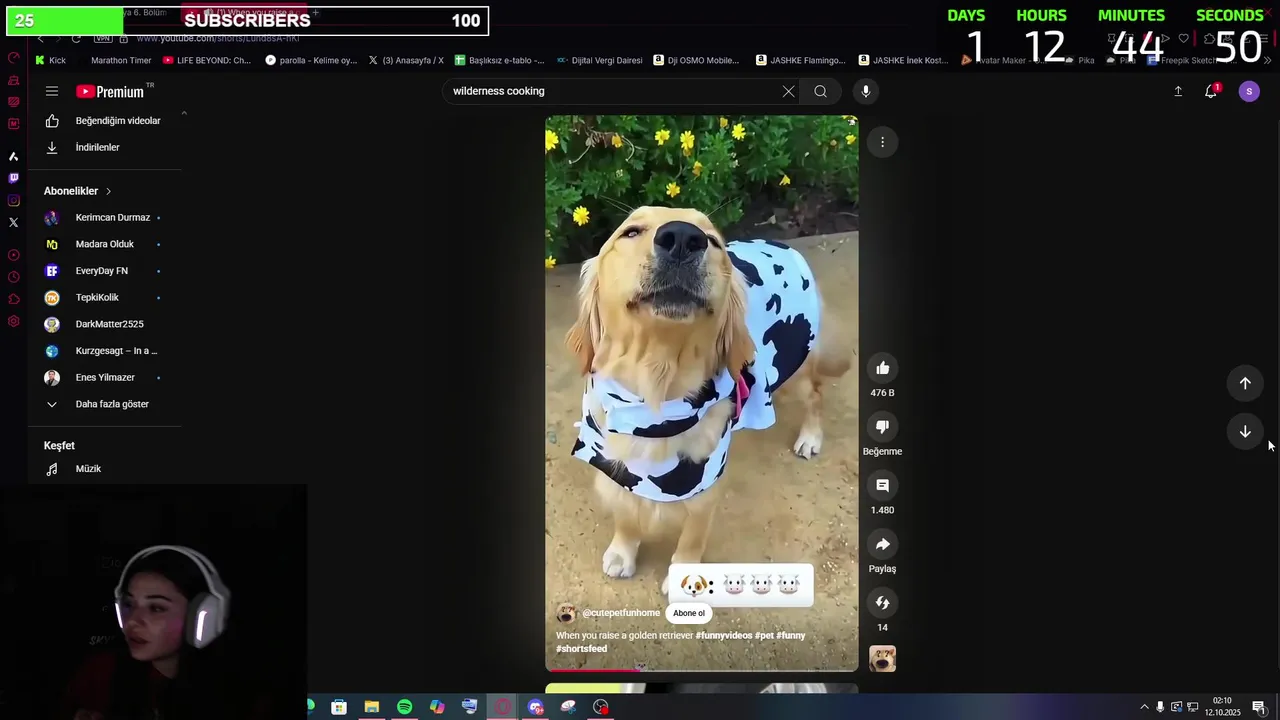1280x720 pixels.
Task: Open the Short's three-dot more menu
Action: coord(882,142)
